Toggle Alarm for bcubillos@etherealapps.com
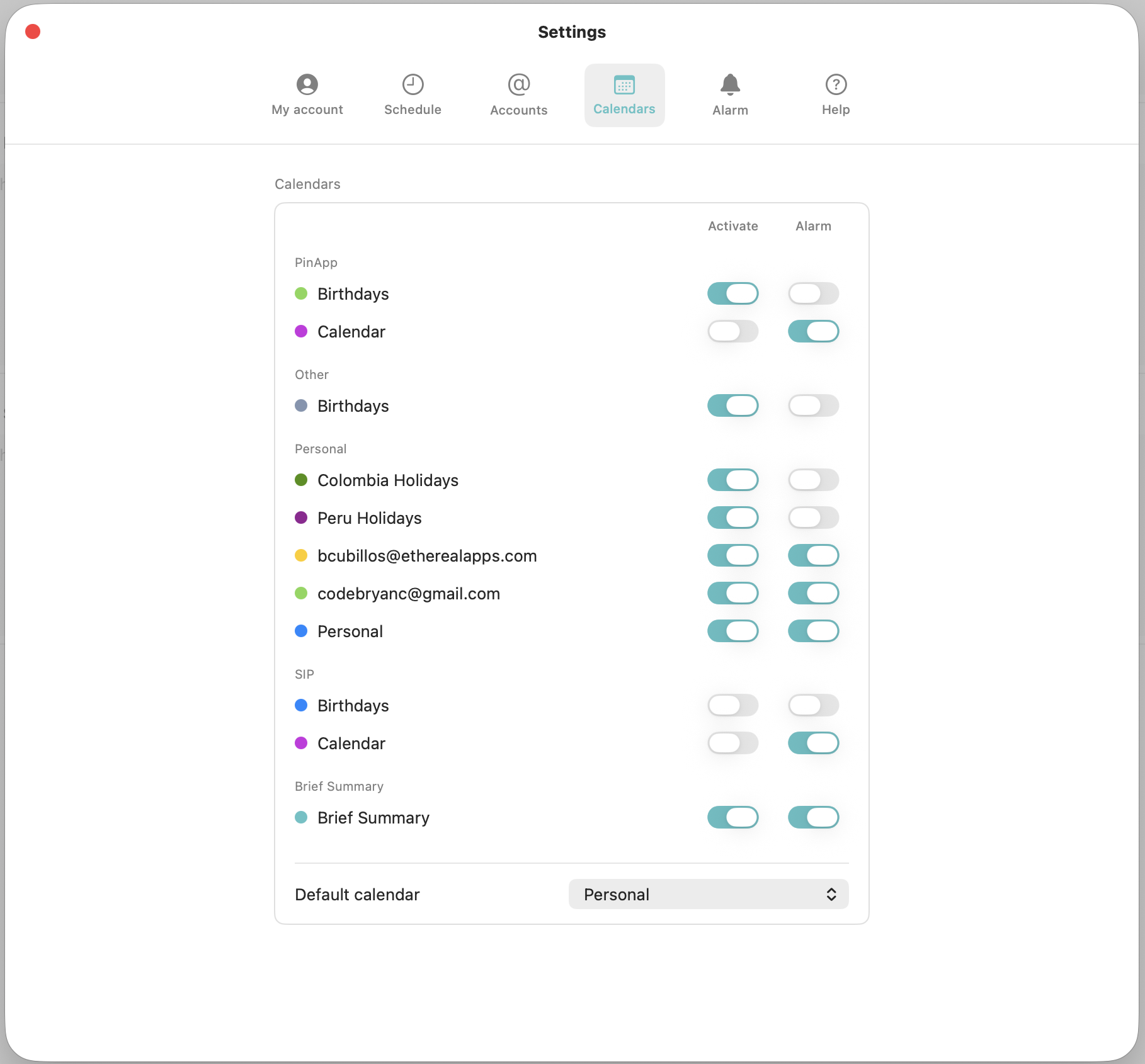The height and width of the screenshot is (1064, 1145). (814, 555)
